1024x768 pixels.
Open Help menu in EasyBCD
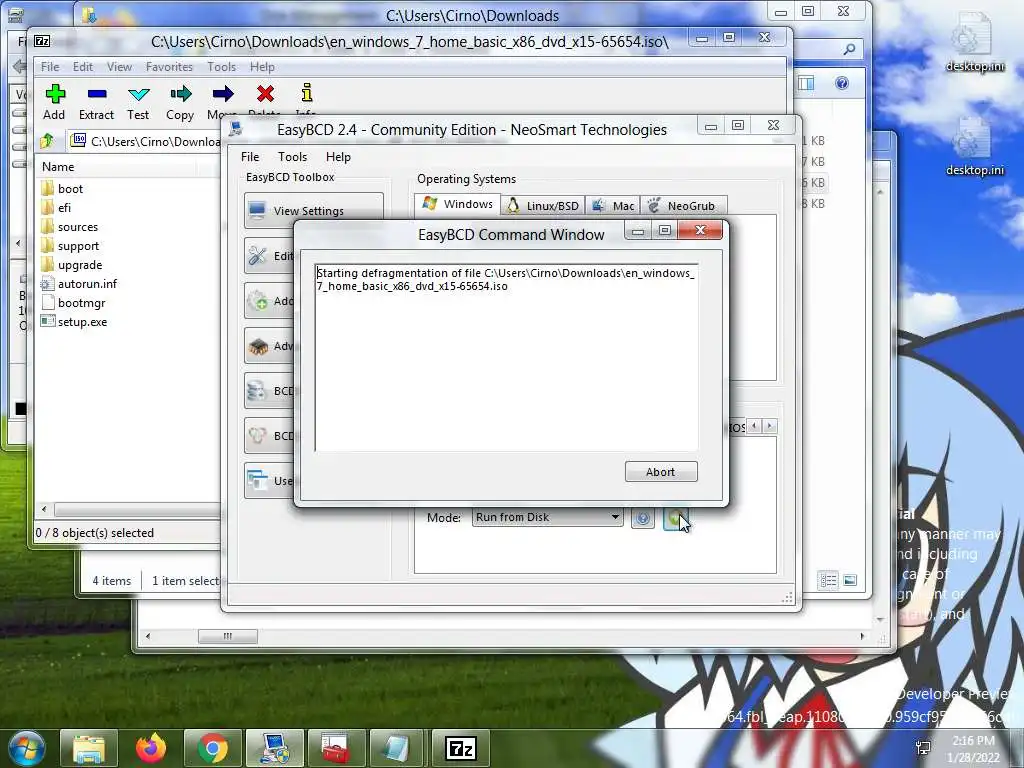[x=338, y=157]
